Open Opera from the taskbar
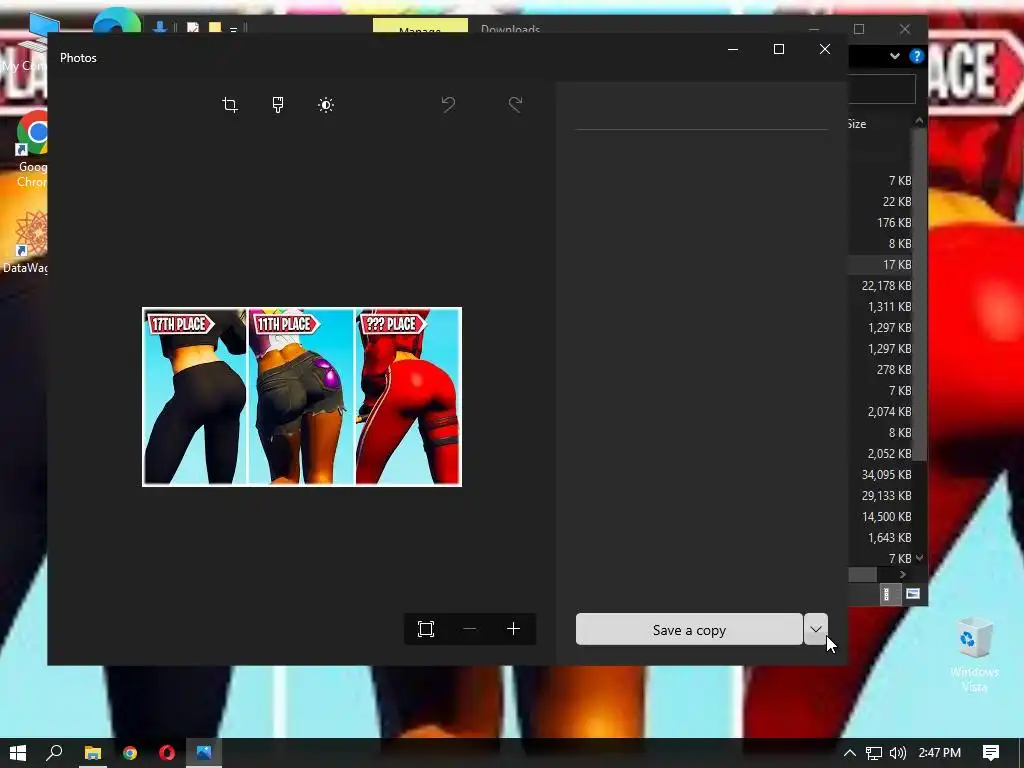Screen dimensions: 1024x768 click(x=167, y=753)
